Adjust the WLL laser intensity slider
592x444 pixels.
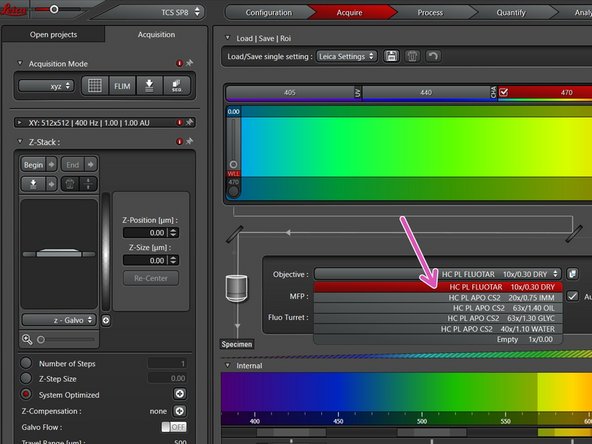(x=233, y=143)
